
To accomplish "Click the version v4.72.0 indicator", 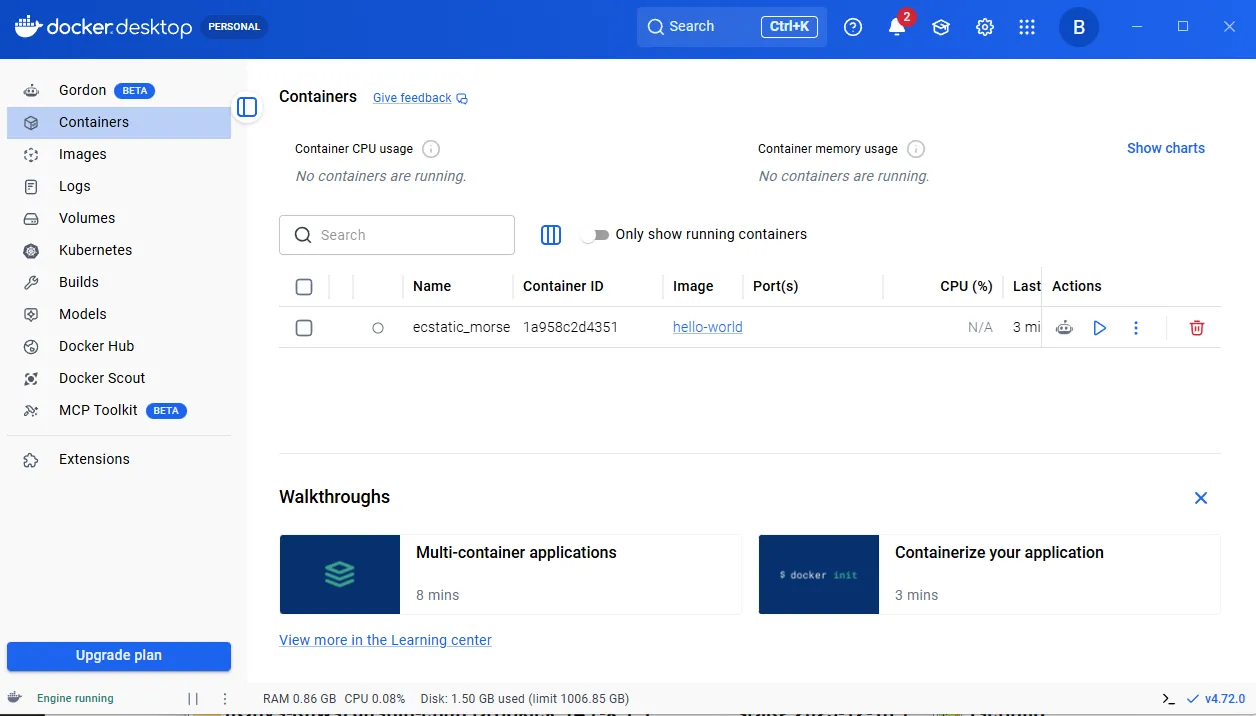I will pos(1216,699).
